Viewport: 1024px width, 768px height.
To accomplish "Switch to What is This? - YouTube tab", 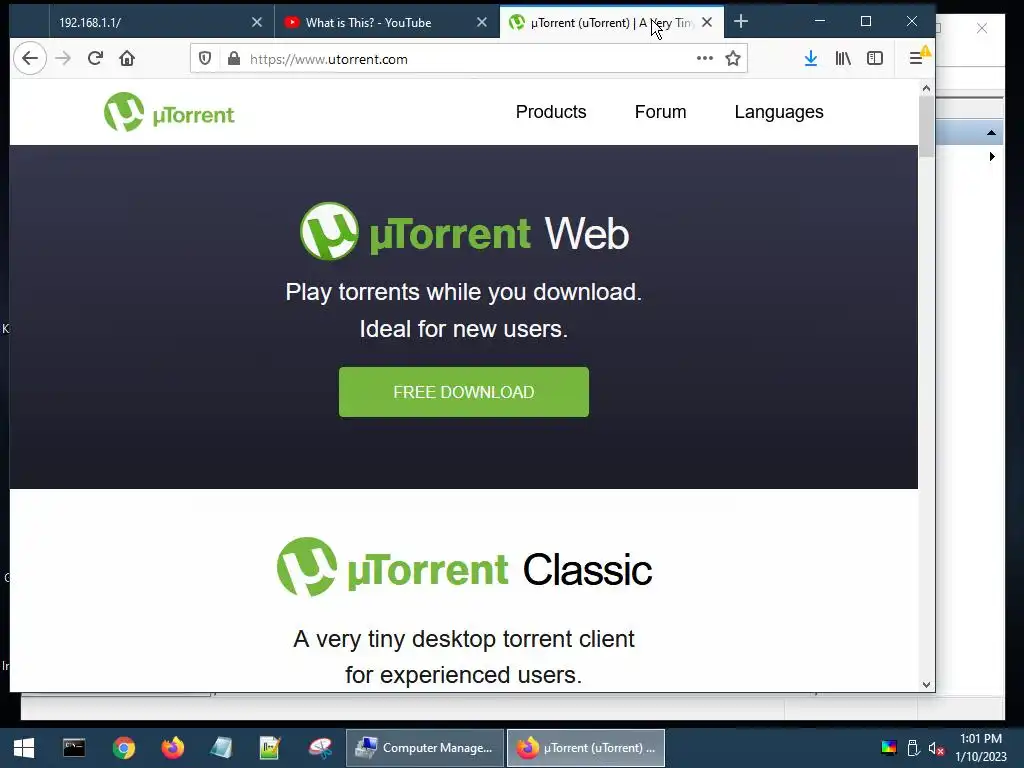I will click(x=387, y=22).
